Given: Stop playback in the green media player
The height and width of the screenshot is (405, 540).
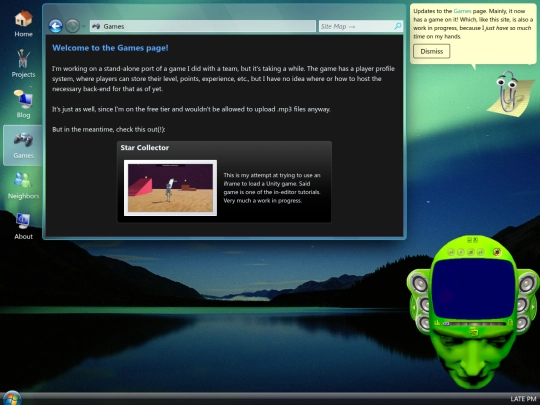Looking at the screenshot, I should [471, 252].
